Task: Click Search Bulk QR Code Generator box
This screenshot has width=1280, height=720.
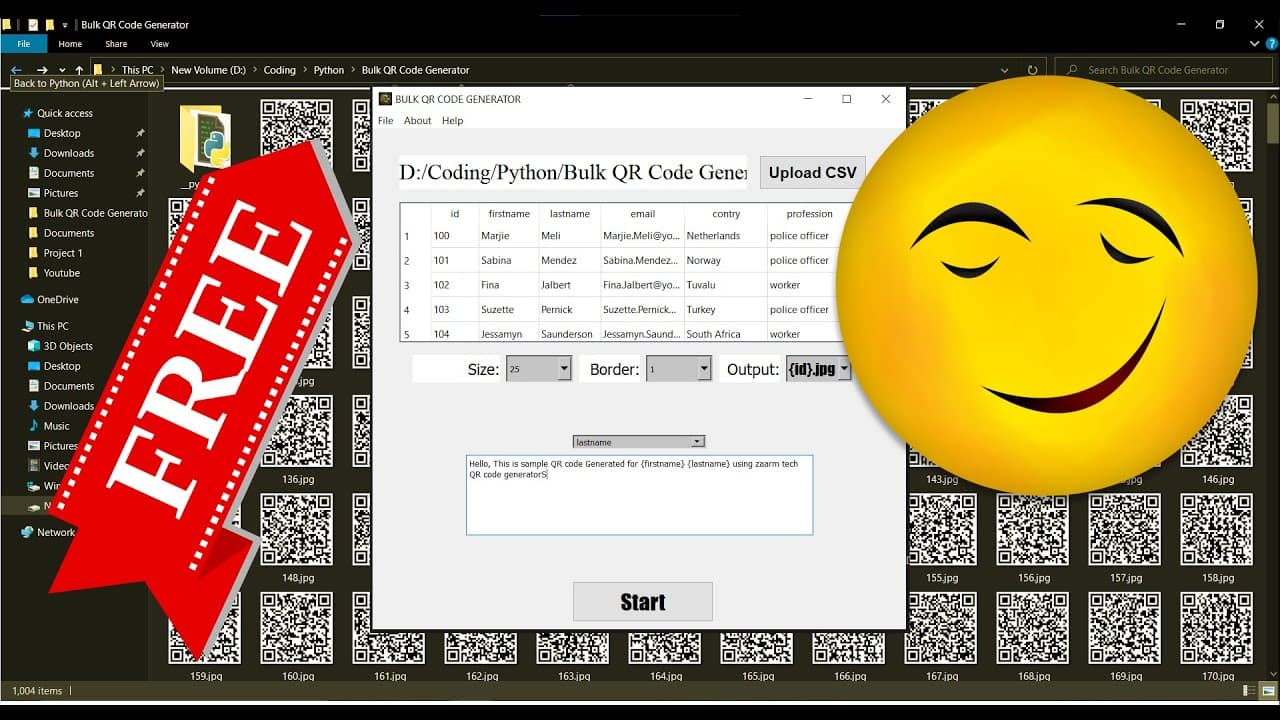Action: coord(1162,70)
